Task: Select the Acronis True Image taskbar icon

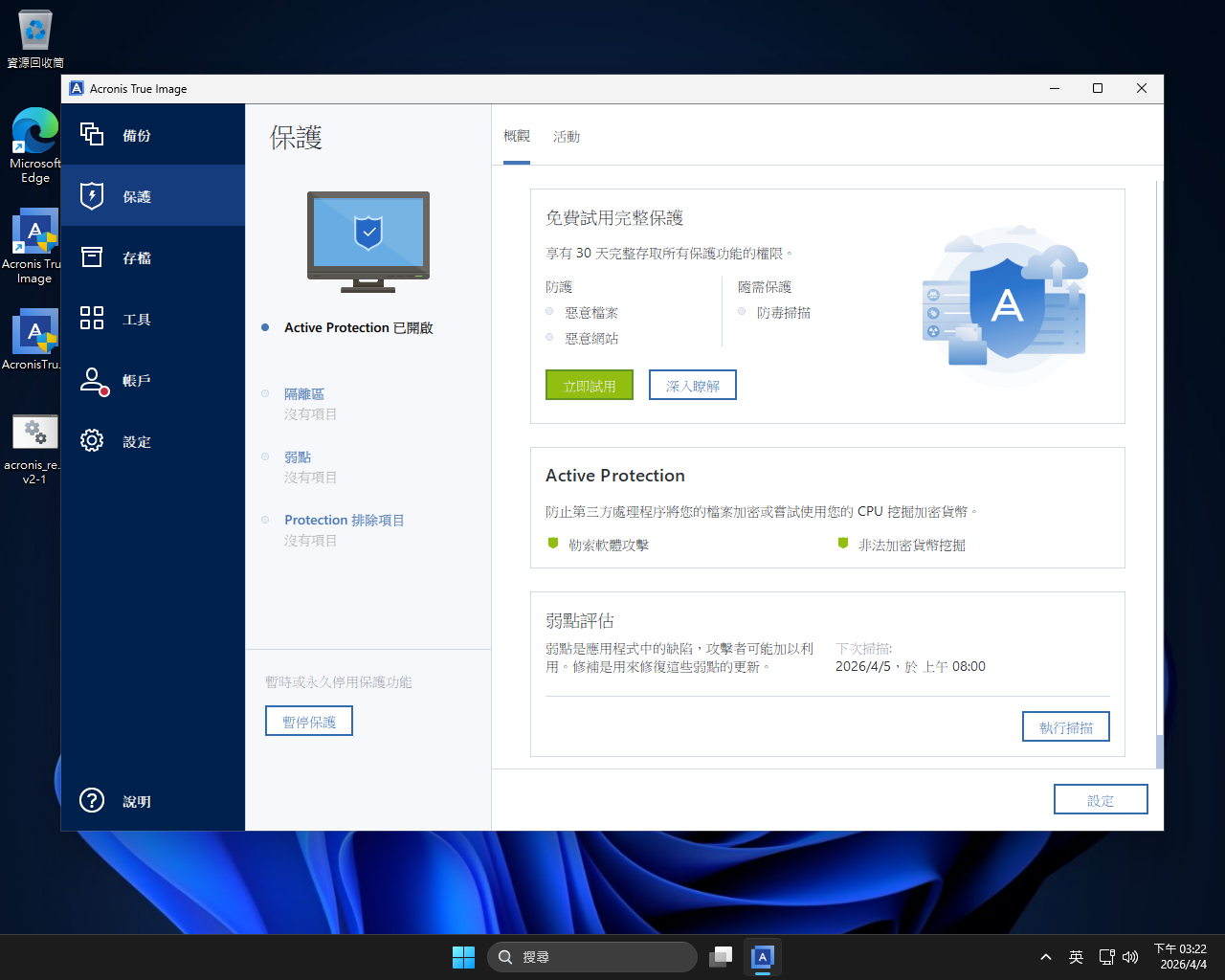Action: (762, 957)
